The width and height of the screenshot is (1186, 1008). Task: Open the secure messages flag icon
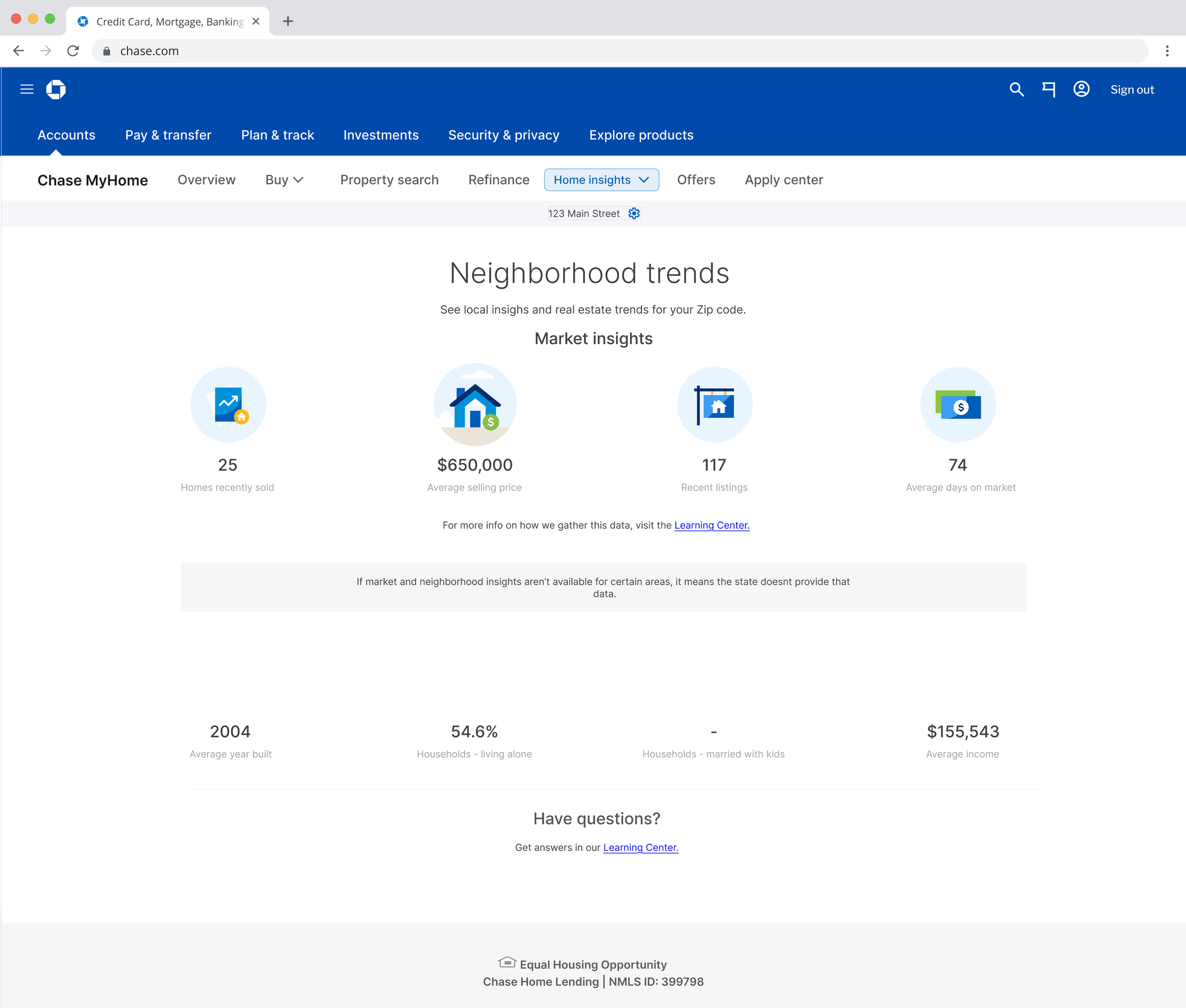coord(1049,89)
